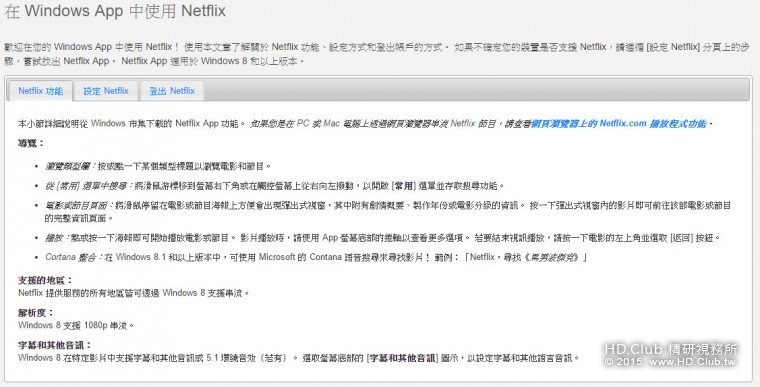Click the 瀏覽類型欄 bullet item
The width and height of the screenshot is (760, 387).
tap(158, 166)
